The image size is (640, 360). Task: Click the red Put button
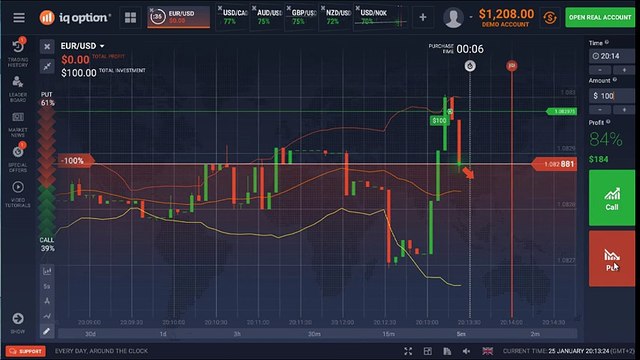pos(611,258)
